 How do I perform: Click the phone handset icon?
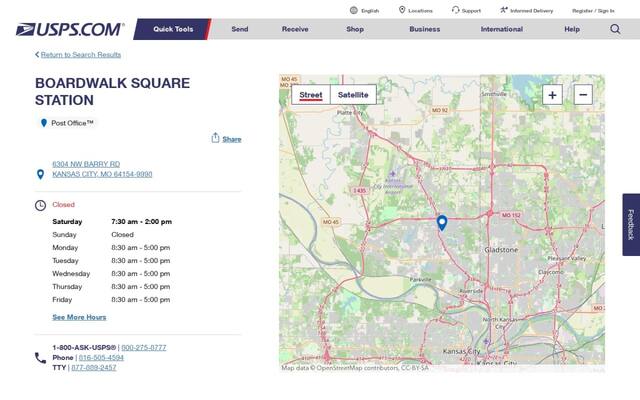click(x=40, y=358)
